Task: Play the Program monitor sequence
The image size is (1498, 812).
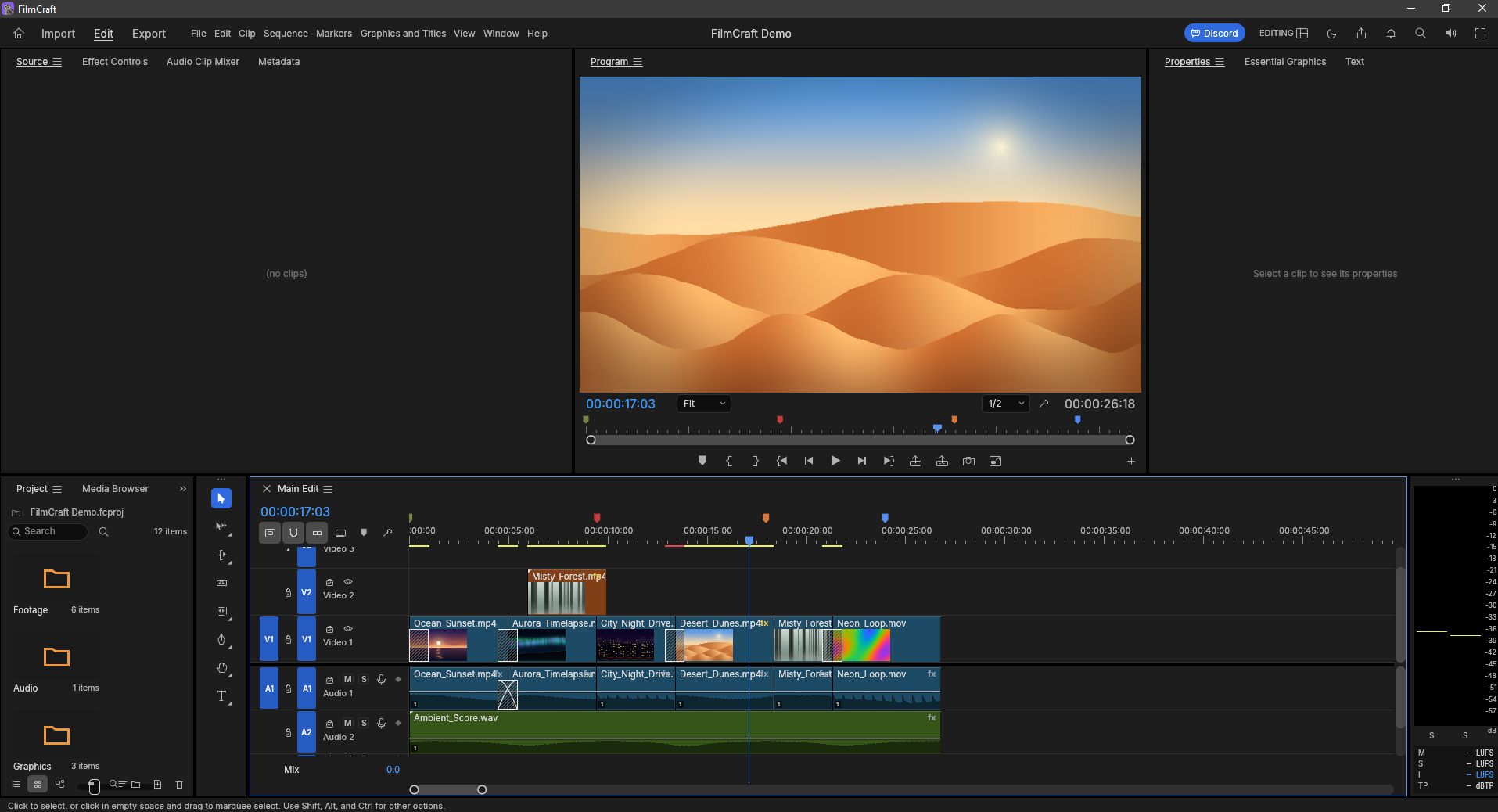Action: [835, 461]
